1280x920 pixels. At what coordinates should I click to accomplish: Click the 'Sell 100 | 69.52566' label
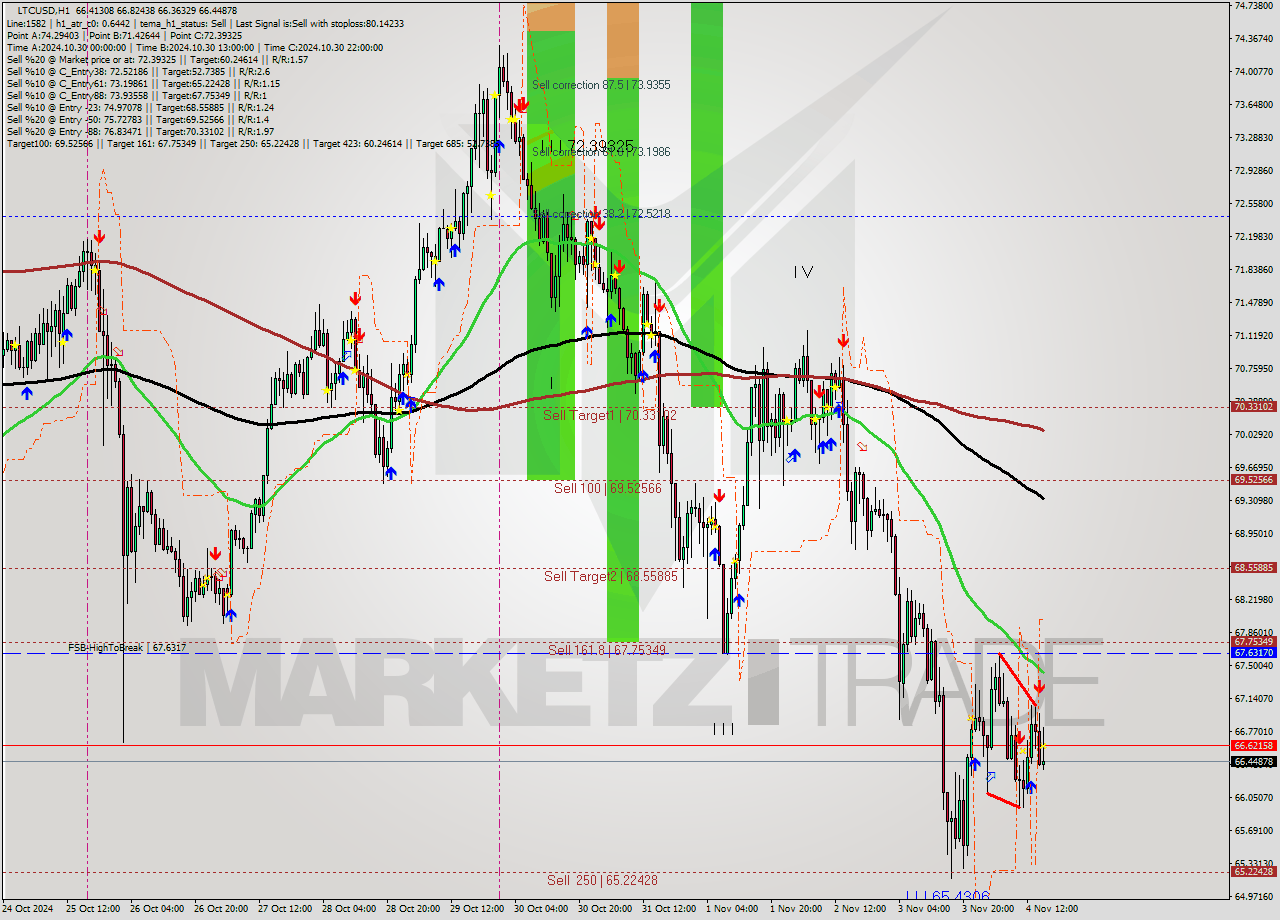point(608,488)
